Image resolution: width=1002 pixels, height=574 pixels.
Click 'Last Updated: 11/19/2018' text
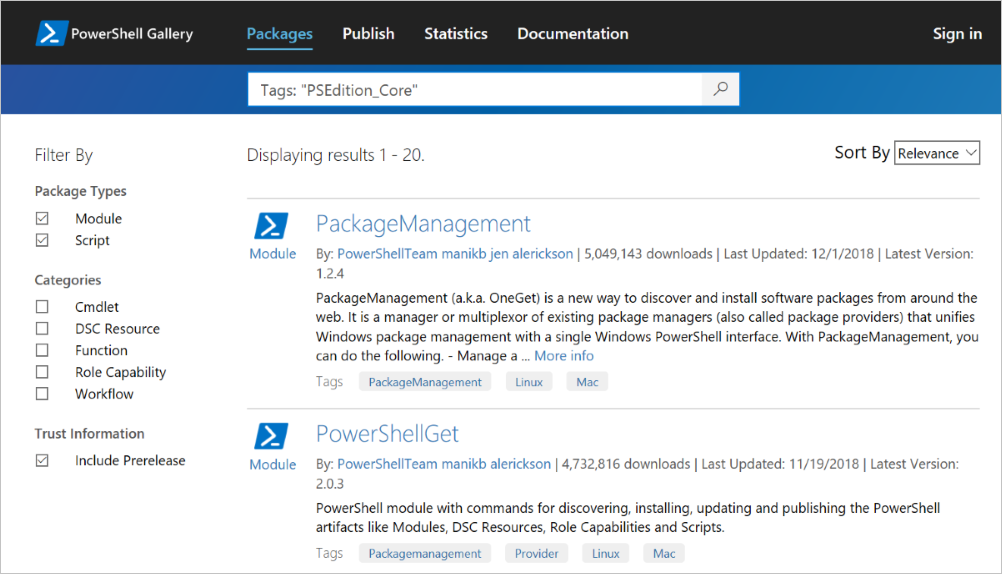[780, 464]
